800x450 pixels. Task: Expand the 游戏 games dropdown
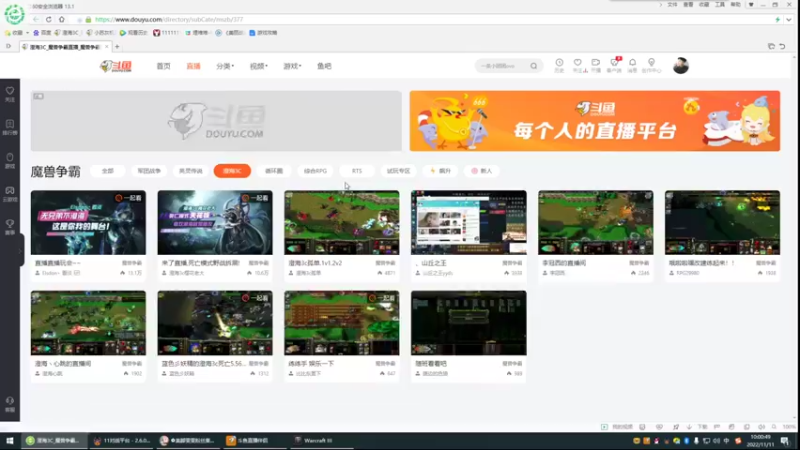(x=292, y=66)
